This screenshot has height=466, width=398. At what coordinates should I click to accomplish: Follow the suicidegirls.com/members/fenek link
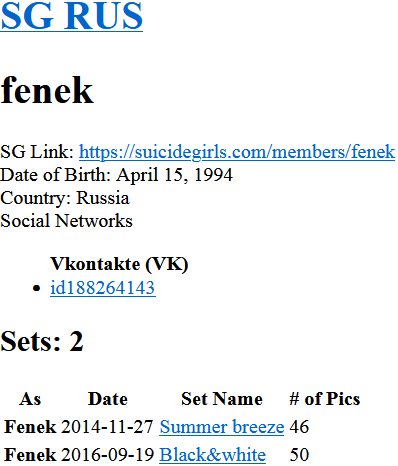(x=237, y=152)
